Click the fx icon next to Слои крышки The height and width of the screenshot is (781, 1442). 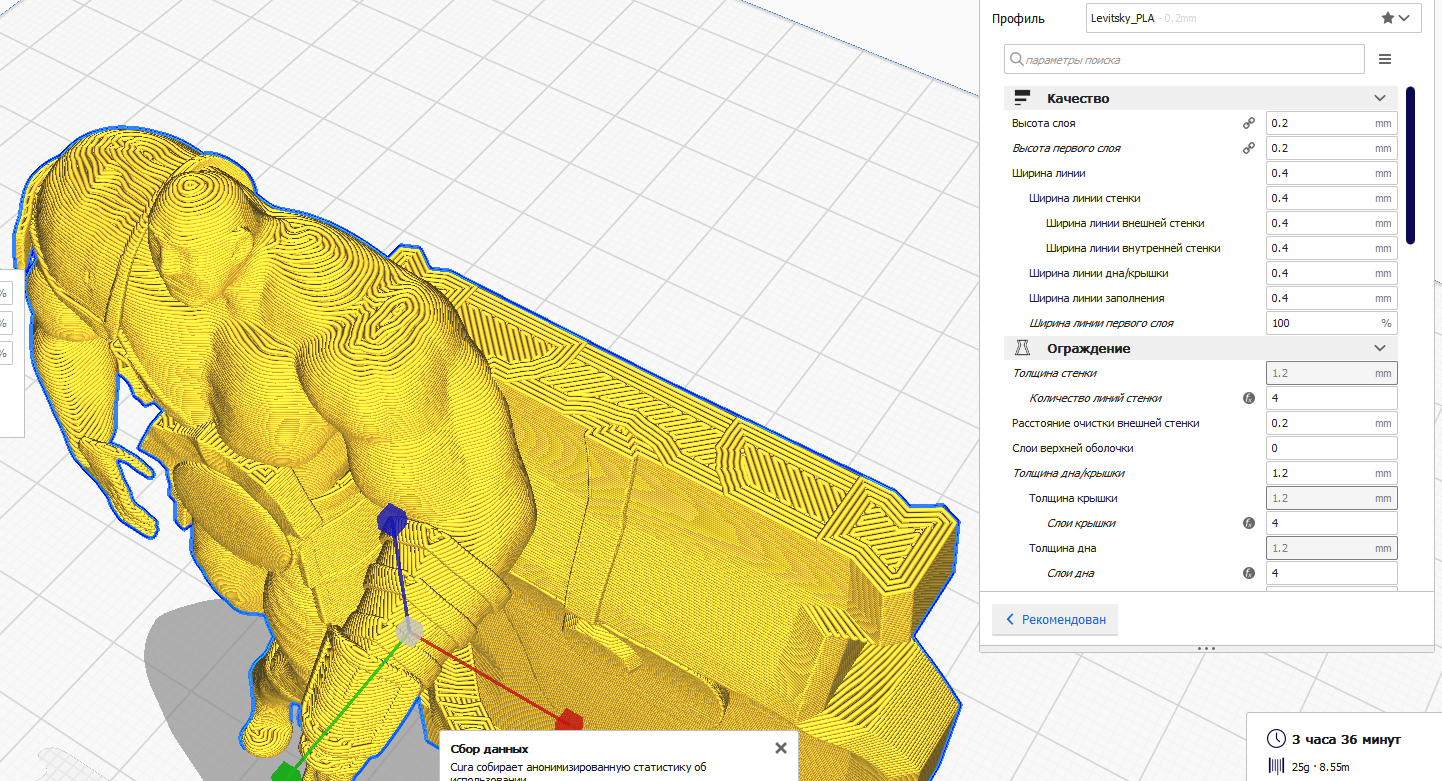[1248, 523]
